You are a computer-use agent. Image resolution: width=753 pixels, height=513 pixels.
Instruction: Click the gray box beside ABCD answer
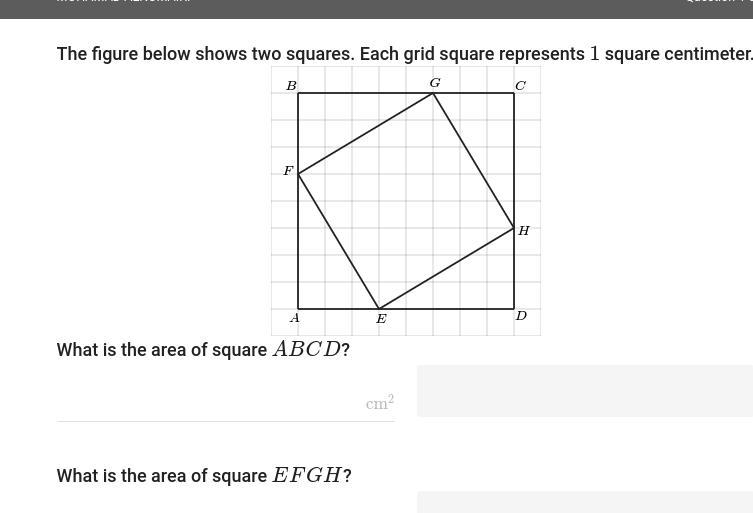pos(585,391)
